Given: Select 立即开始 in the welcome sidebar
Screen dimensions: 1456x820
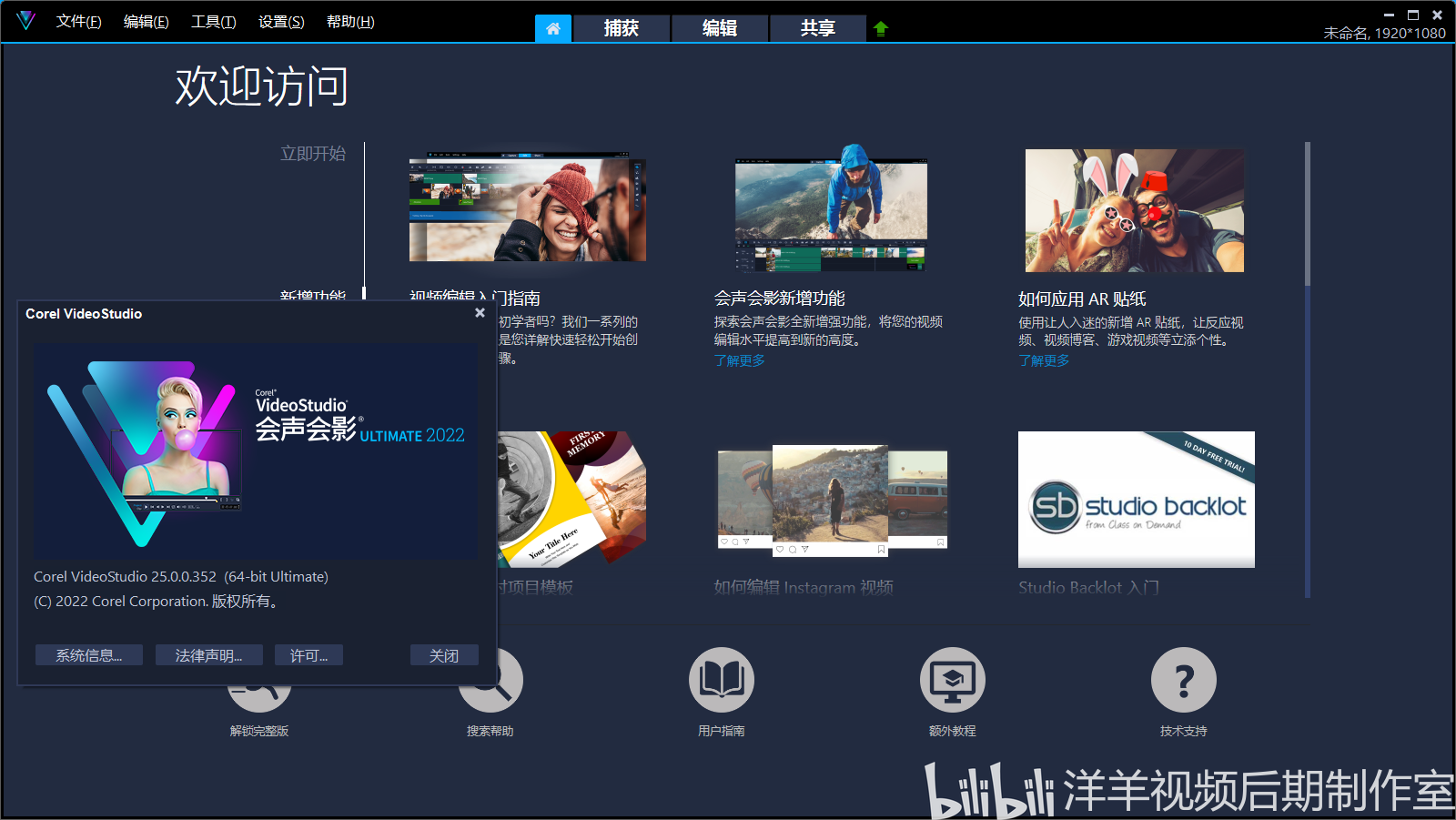Looking at the screenshot, I should [x=313, y=154].
